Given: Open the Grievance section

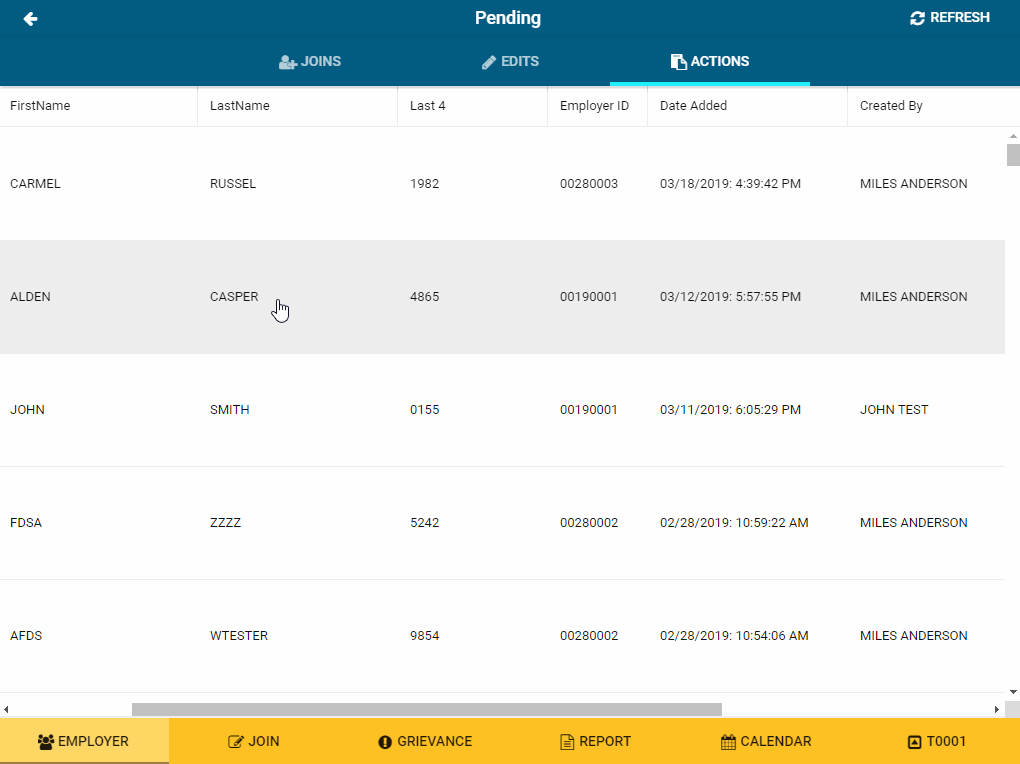Looking at the screenshot, I should click(x=425, y=741).
